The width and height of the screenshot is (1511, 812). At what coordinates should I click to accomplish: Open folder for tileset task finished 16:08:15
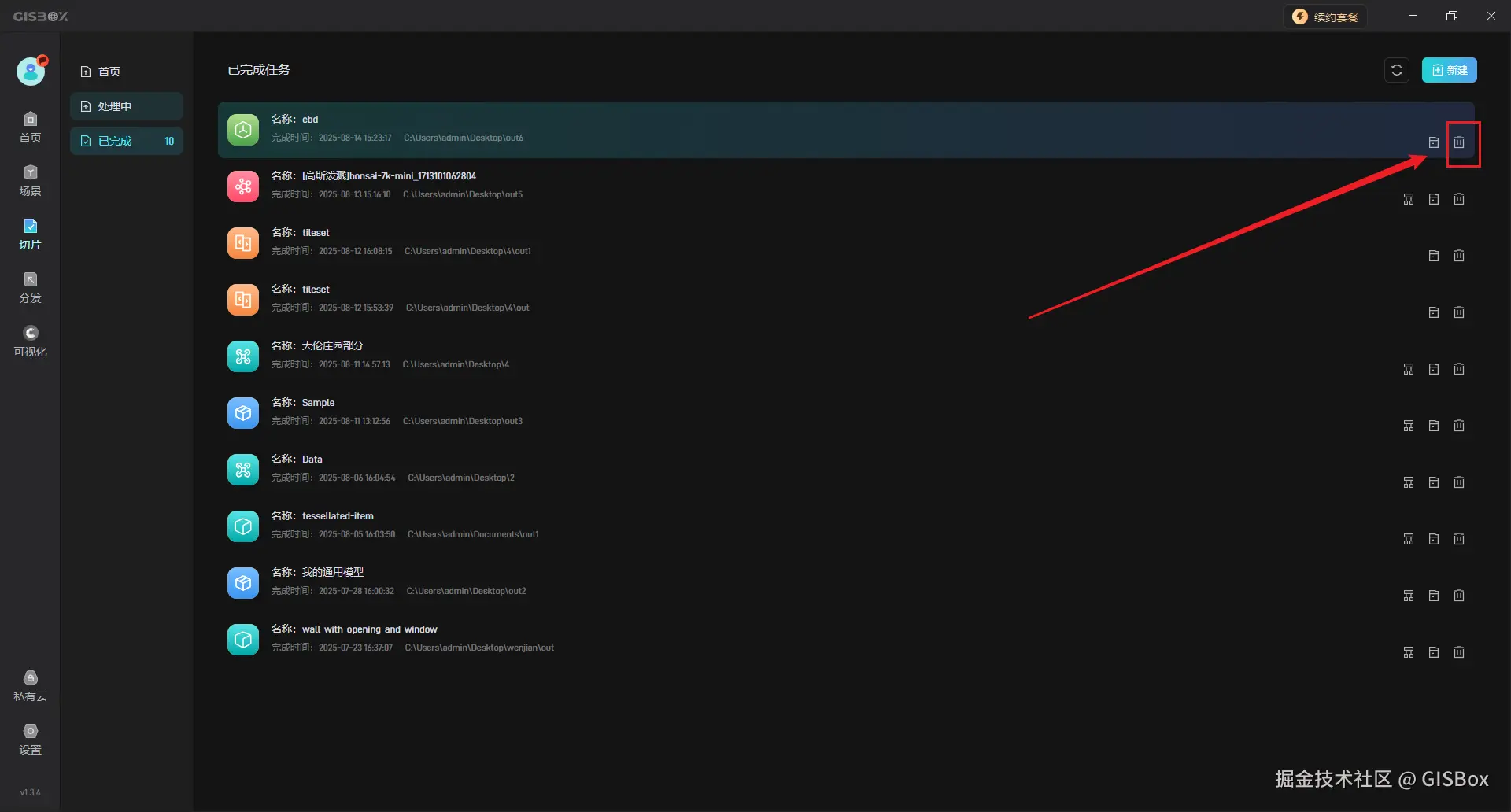1434,256
